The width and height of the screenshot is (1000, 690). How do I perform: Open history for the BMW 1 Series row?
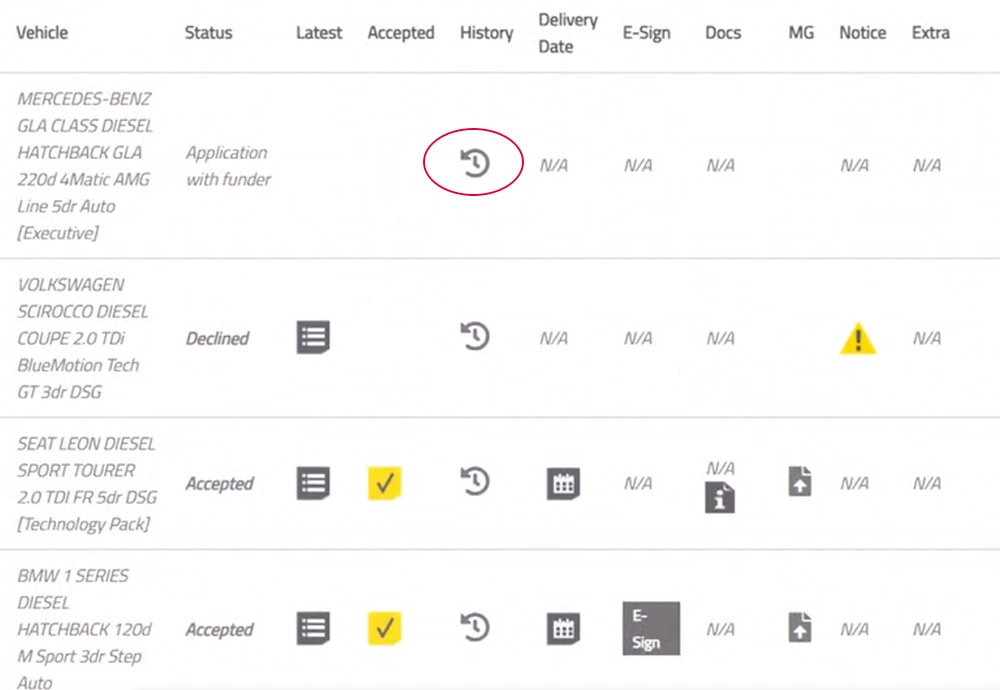click(475, 628)
